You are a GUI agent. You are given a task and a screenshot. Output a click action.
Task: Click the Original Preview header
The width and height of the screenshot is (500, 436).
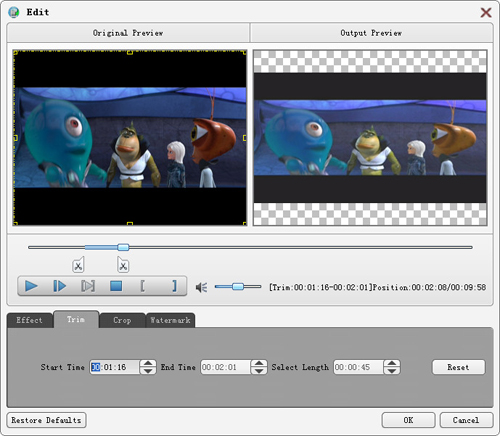click(128, 33)
